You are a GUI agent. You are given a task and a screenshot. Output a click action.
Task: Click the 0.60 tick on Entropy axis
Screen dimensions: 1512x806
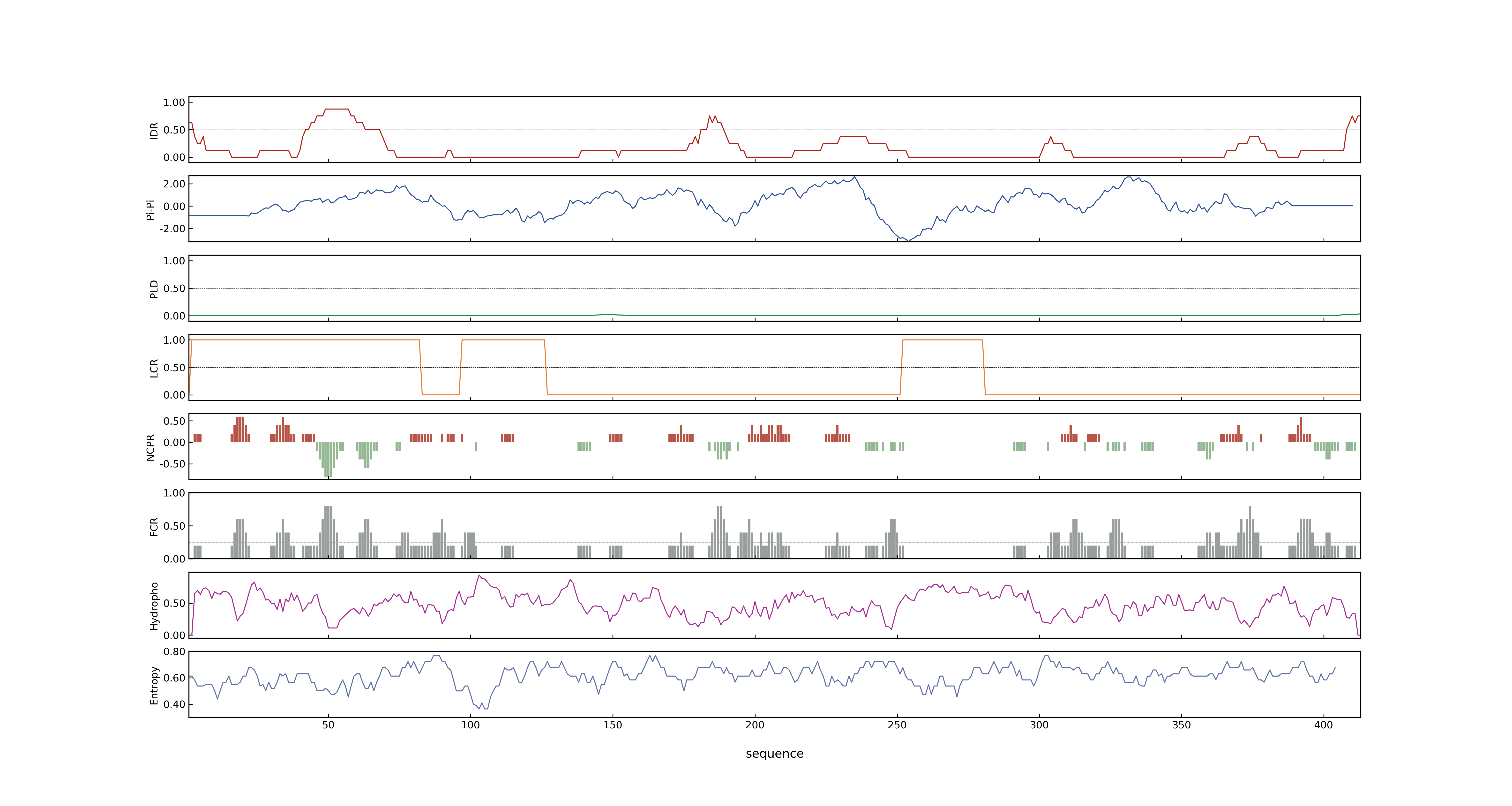tap(174, 678)
